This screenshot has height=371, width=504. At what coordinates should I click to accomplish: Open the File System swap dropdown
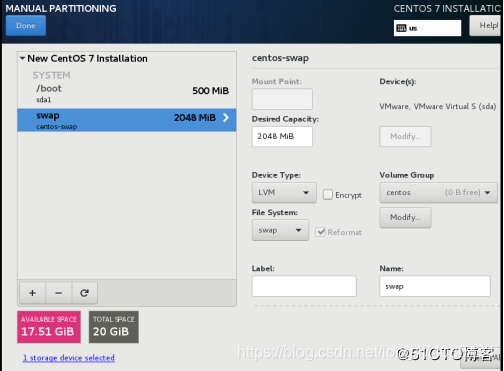280,230
